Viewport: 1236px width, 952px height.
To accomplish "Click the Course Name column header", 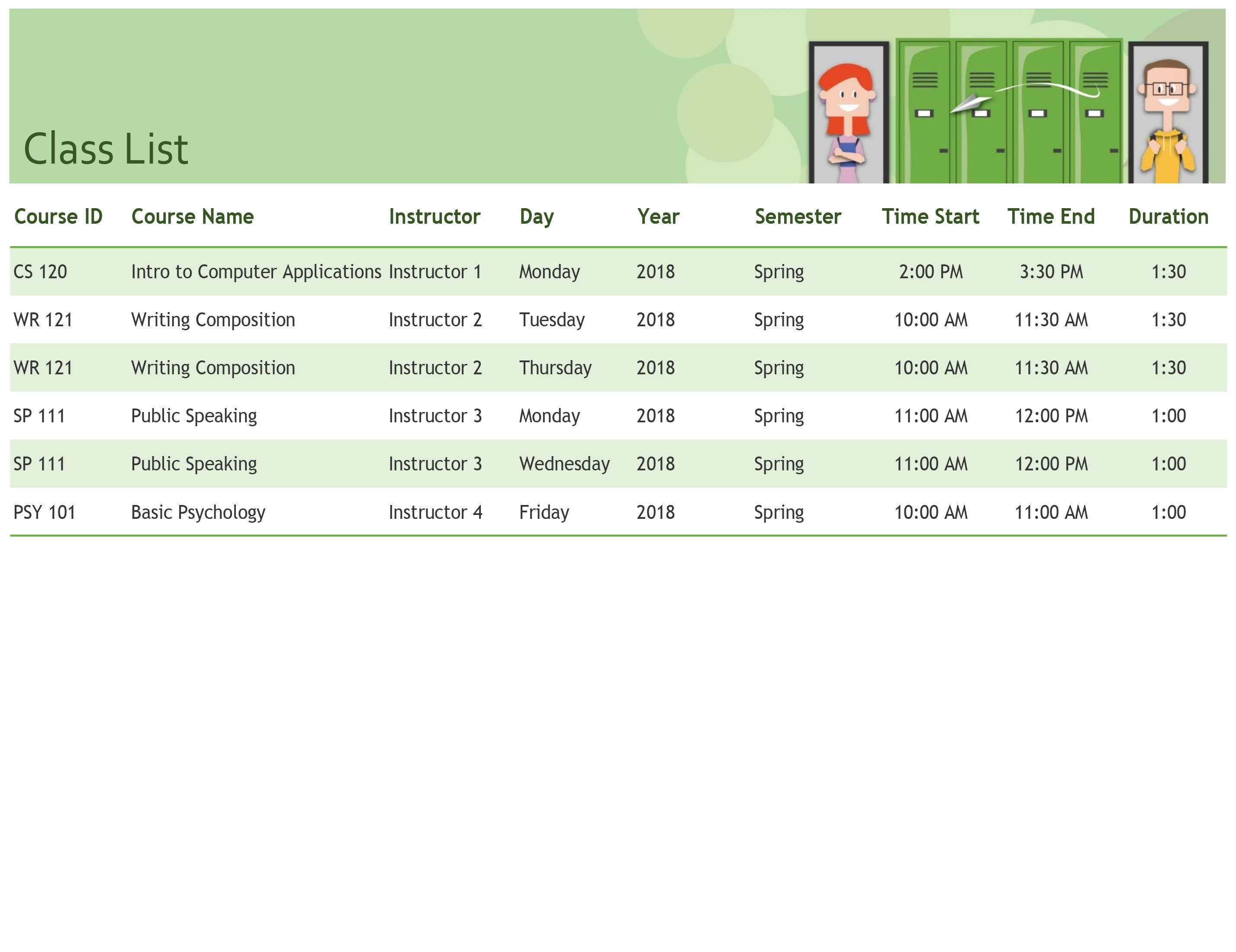I will tap(193, 216).
